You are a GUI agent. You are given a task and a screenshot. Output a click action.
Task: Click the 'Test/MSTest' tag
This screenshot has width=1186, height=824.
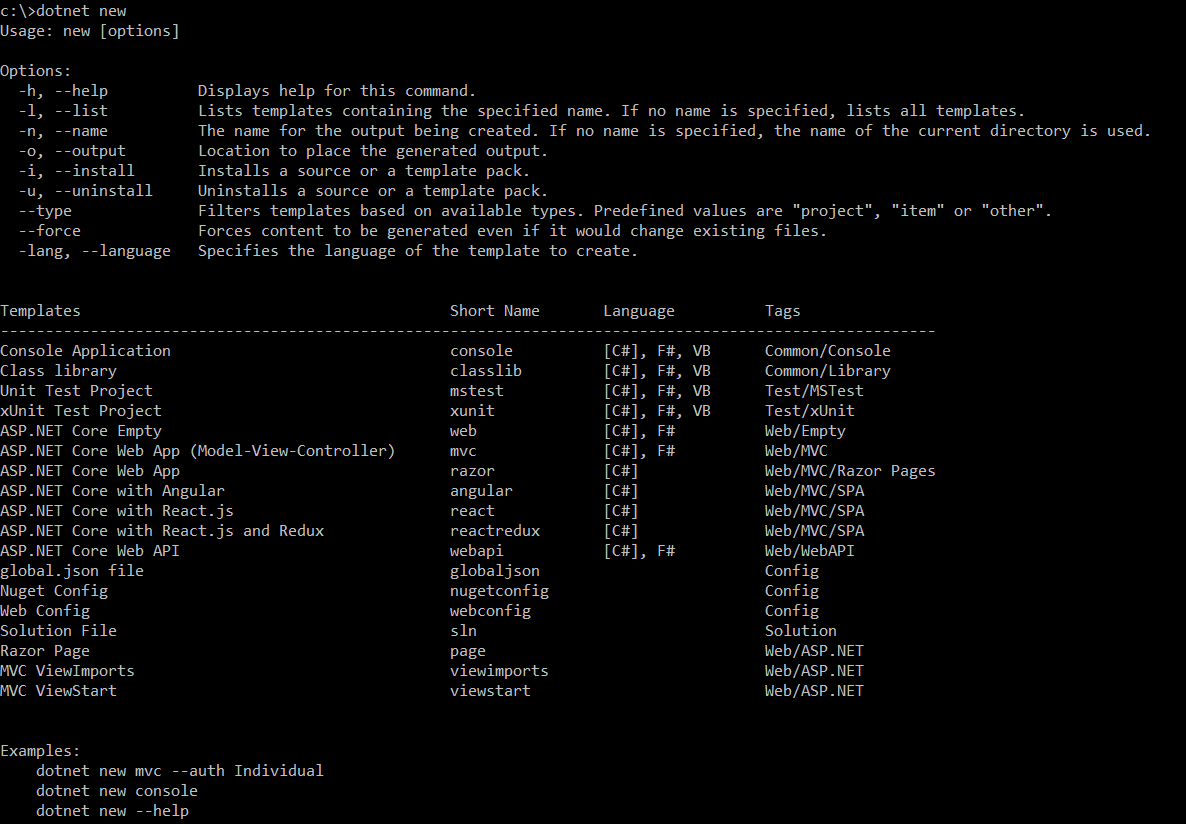814,391
